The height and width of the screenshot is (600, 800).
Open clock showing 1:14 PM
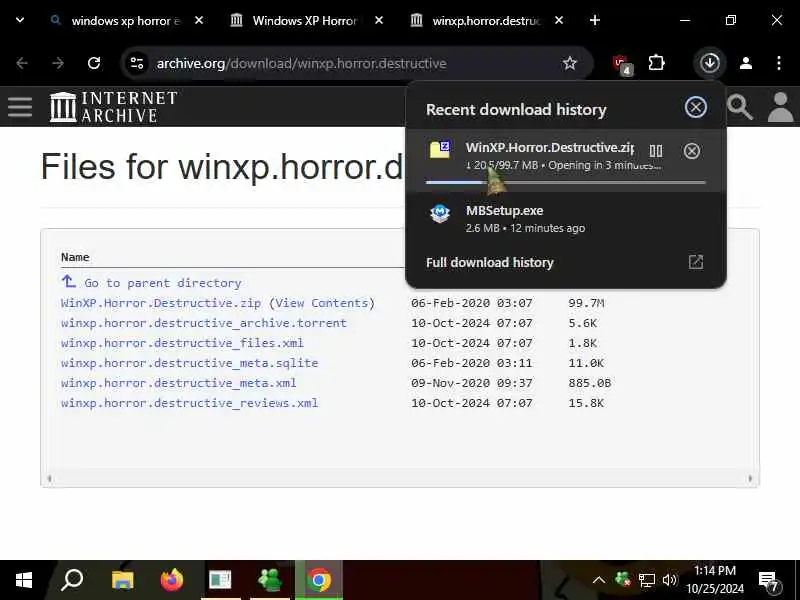click(x=715, y=580)
